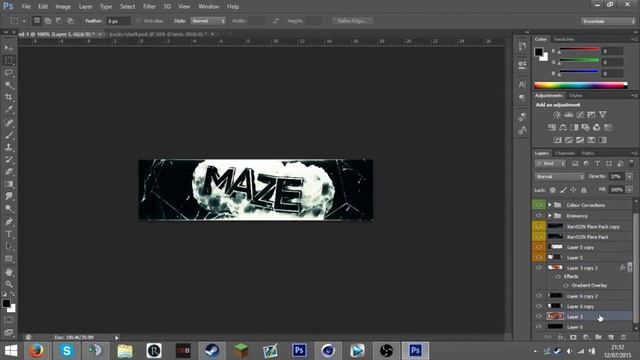The image size is (640, 360).
Task: Create a new layer
Action: (x=611, y=338)
